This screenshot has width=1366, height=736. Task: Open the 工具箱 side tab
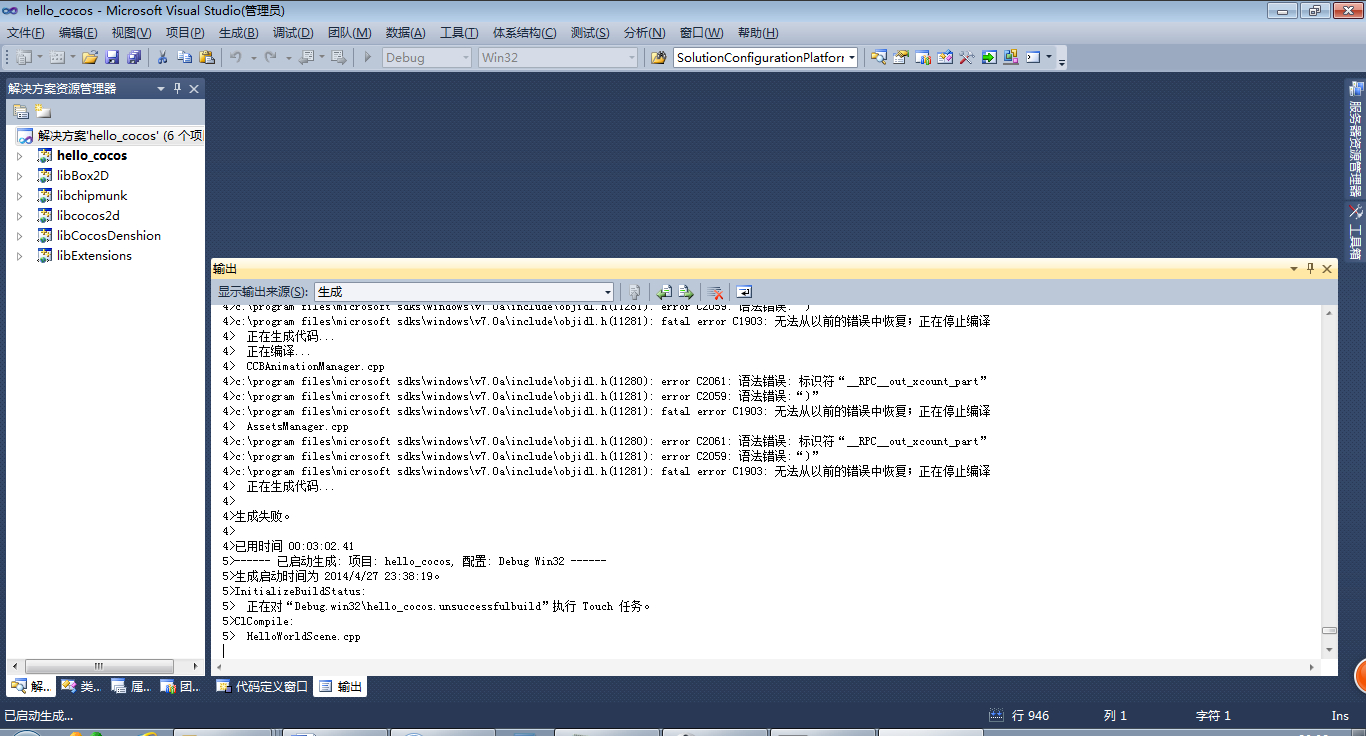(x=1356, y=232)
